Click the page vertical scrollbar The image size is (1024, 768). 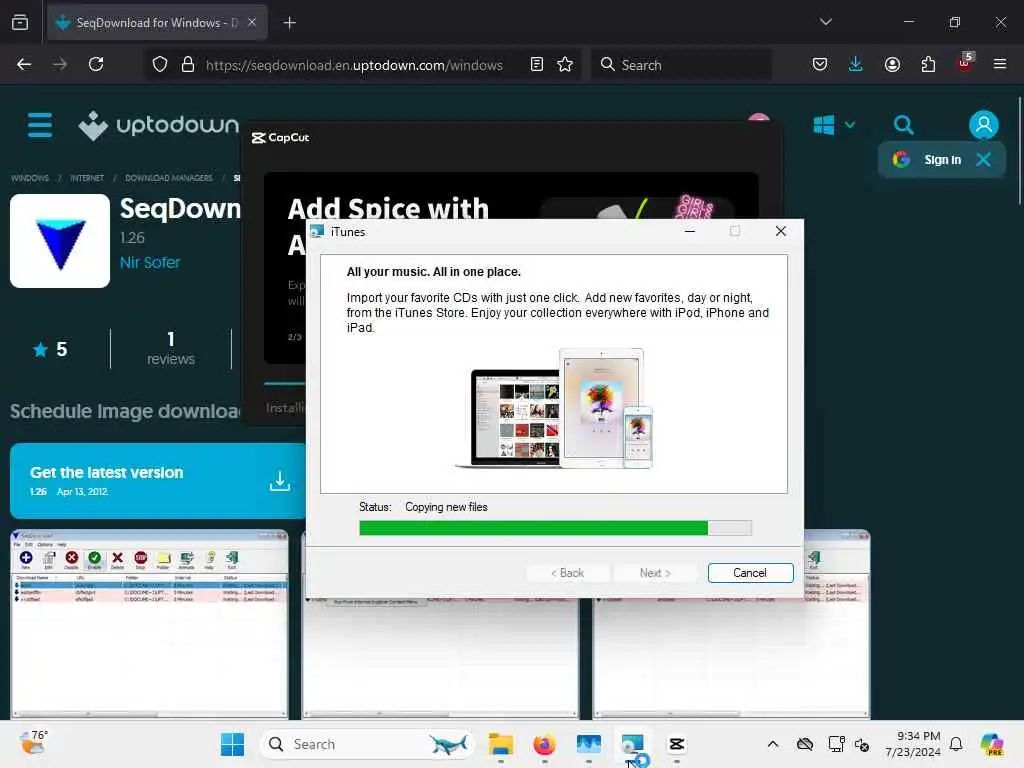tap(1019, 150)
